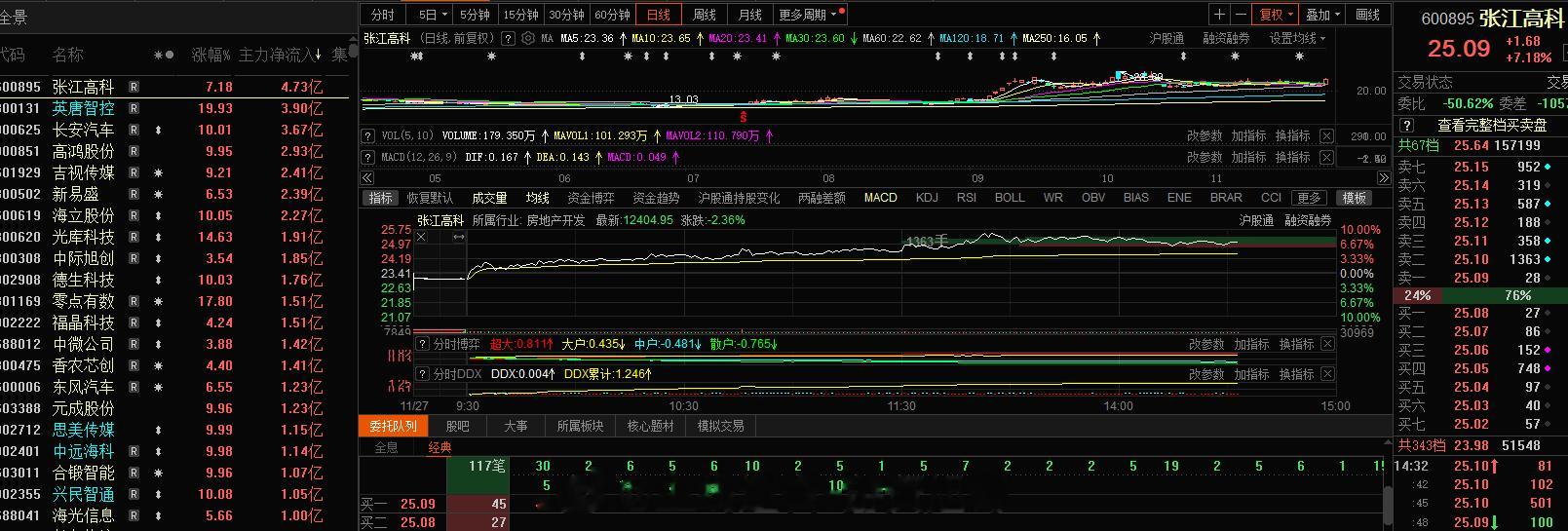The height and width of the screenshot is (531, 1568).
Task: Open the 经典 sub-tab
Action: coord(440,447)
